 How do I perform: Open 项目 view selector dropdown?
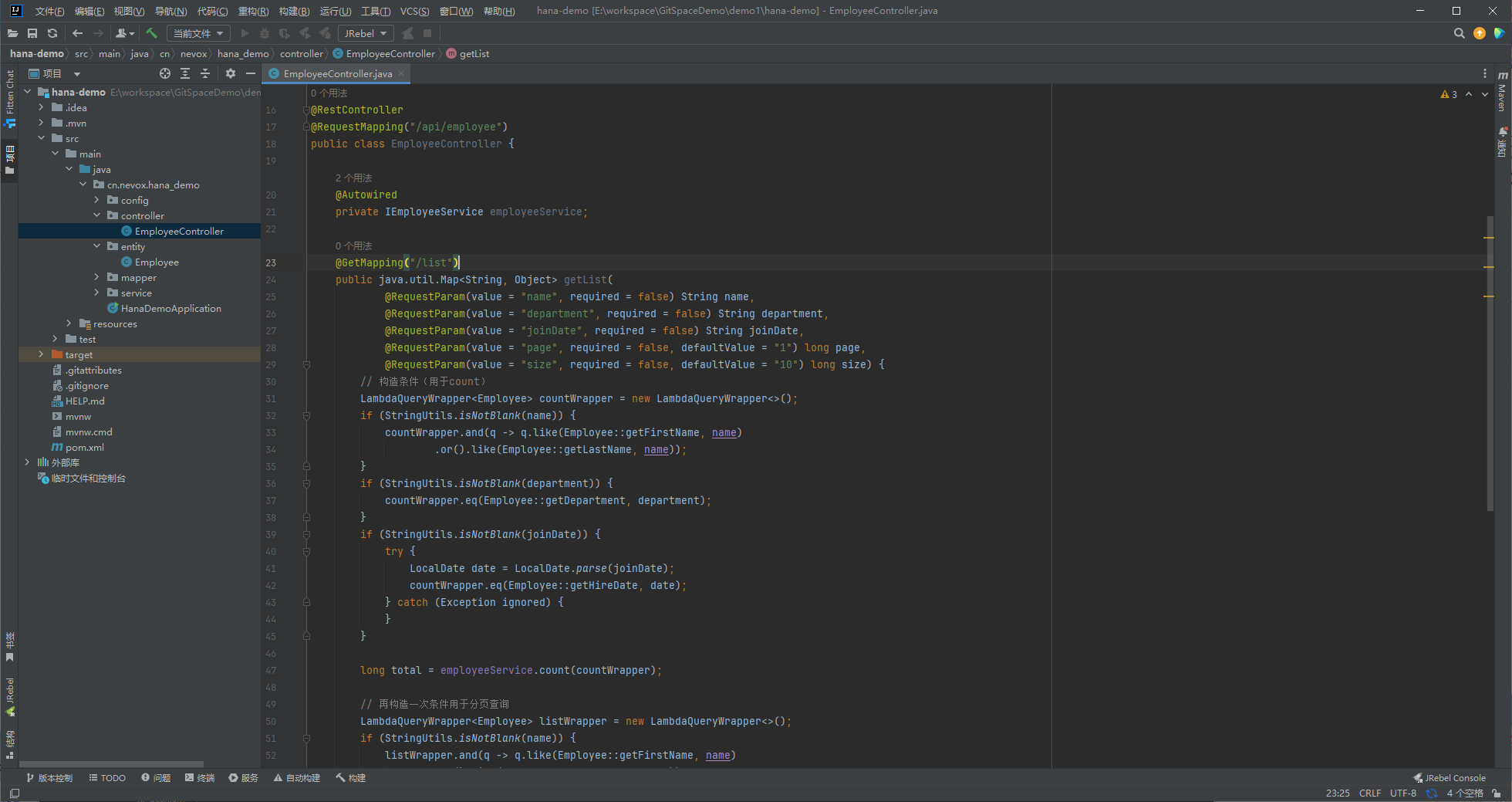point(55,73)
